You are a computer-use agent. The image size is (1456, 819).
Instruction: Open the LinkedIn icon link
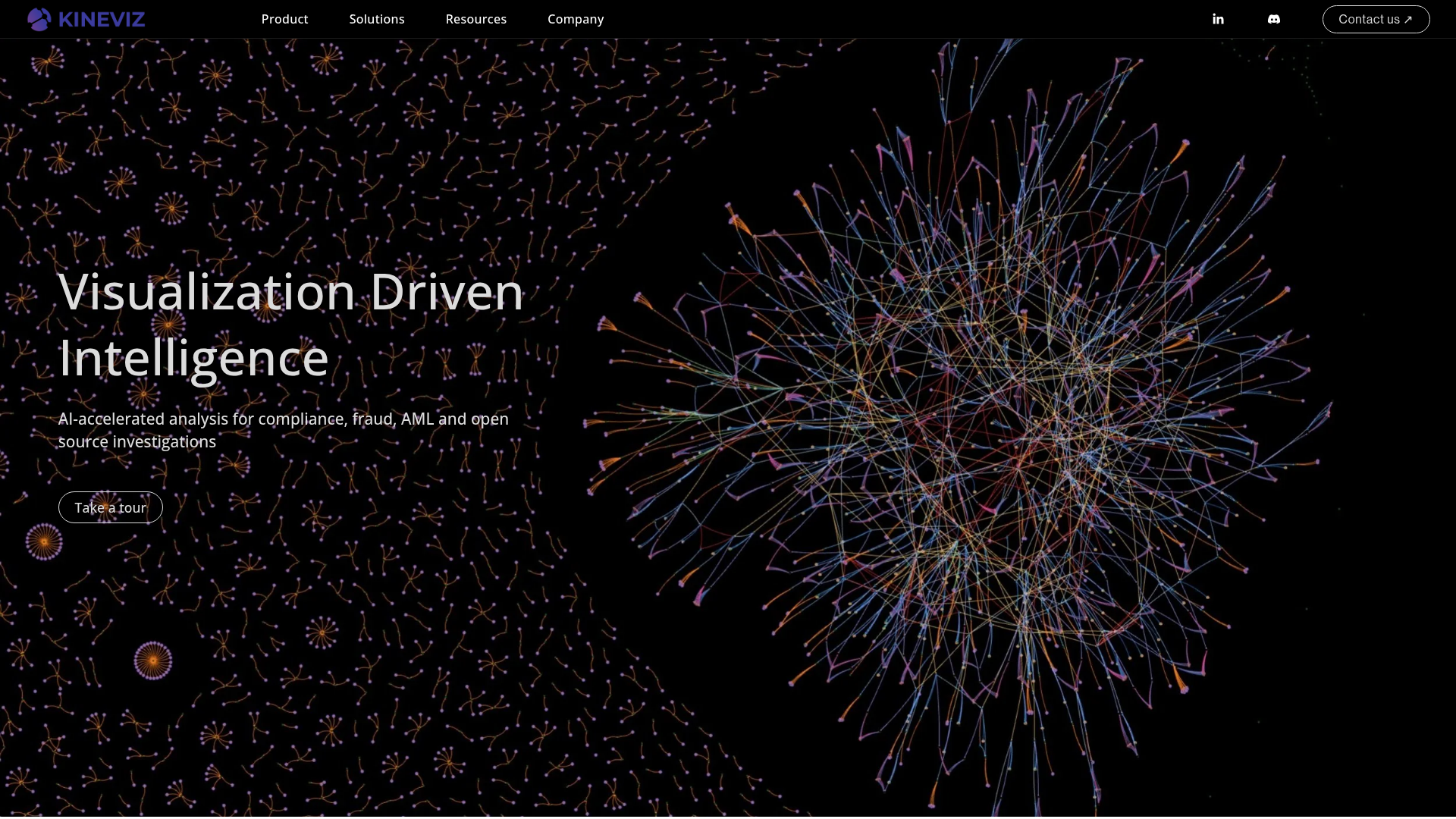click(x=1218, y=19)
